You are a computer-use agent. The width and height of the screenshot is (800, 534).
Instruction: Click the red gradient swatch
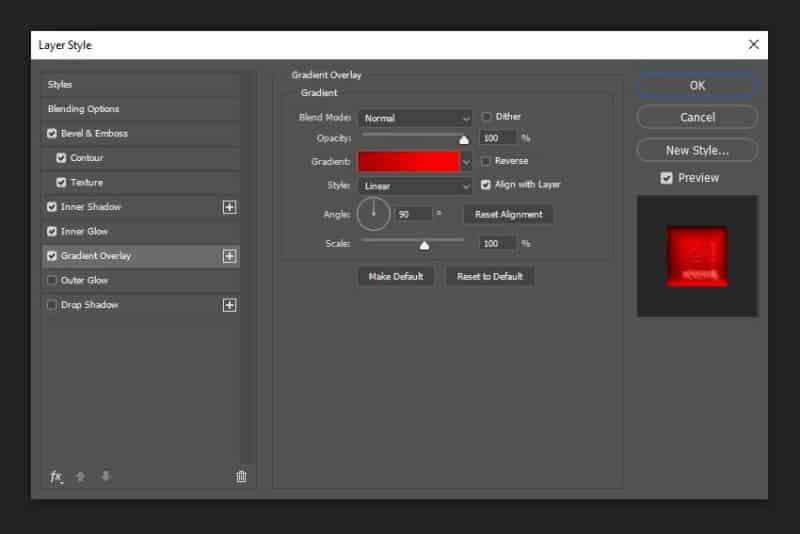coord(409,162)
